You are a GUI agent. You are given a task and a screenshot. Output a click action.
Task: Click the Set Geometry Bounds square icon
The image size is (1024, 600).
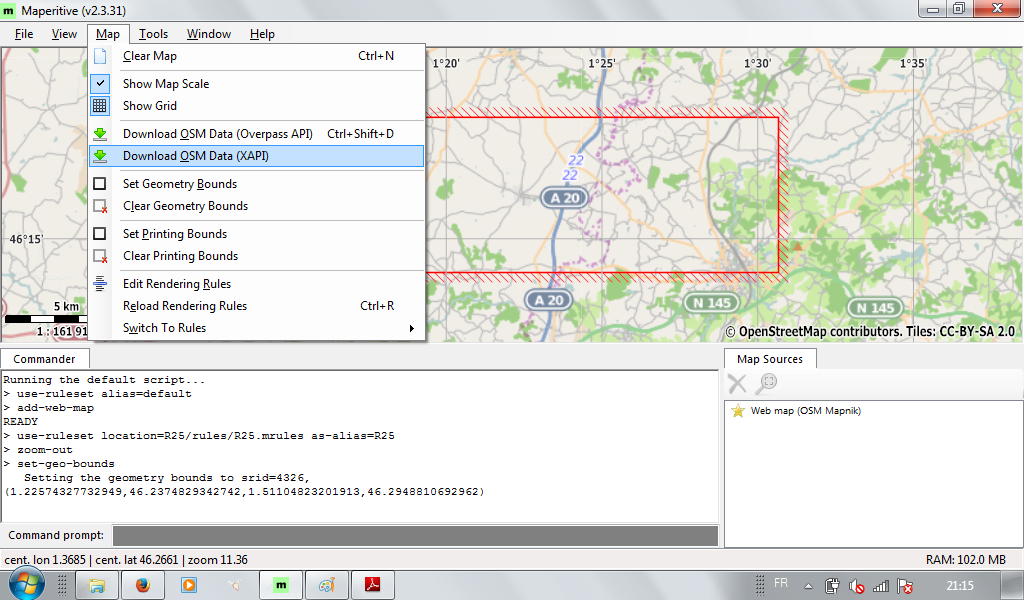(100, 184)
